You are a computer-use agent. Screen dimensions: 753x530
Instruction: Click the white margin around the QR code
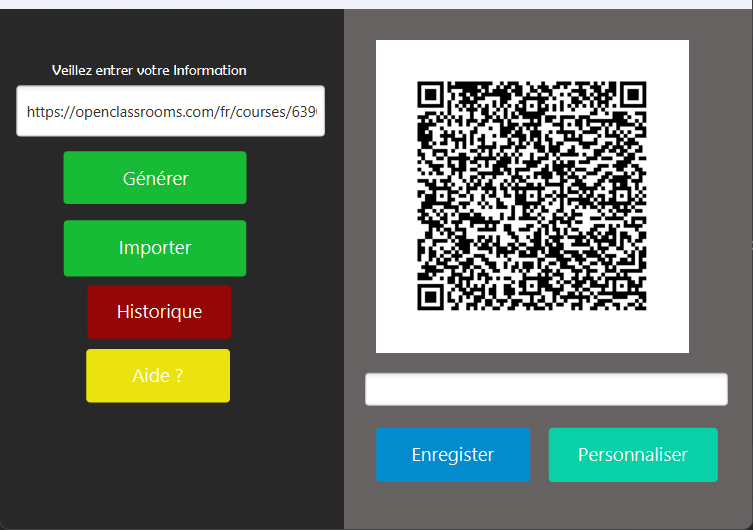click(x=393, y=330)
